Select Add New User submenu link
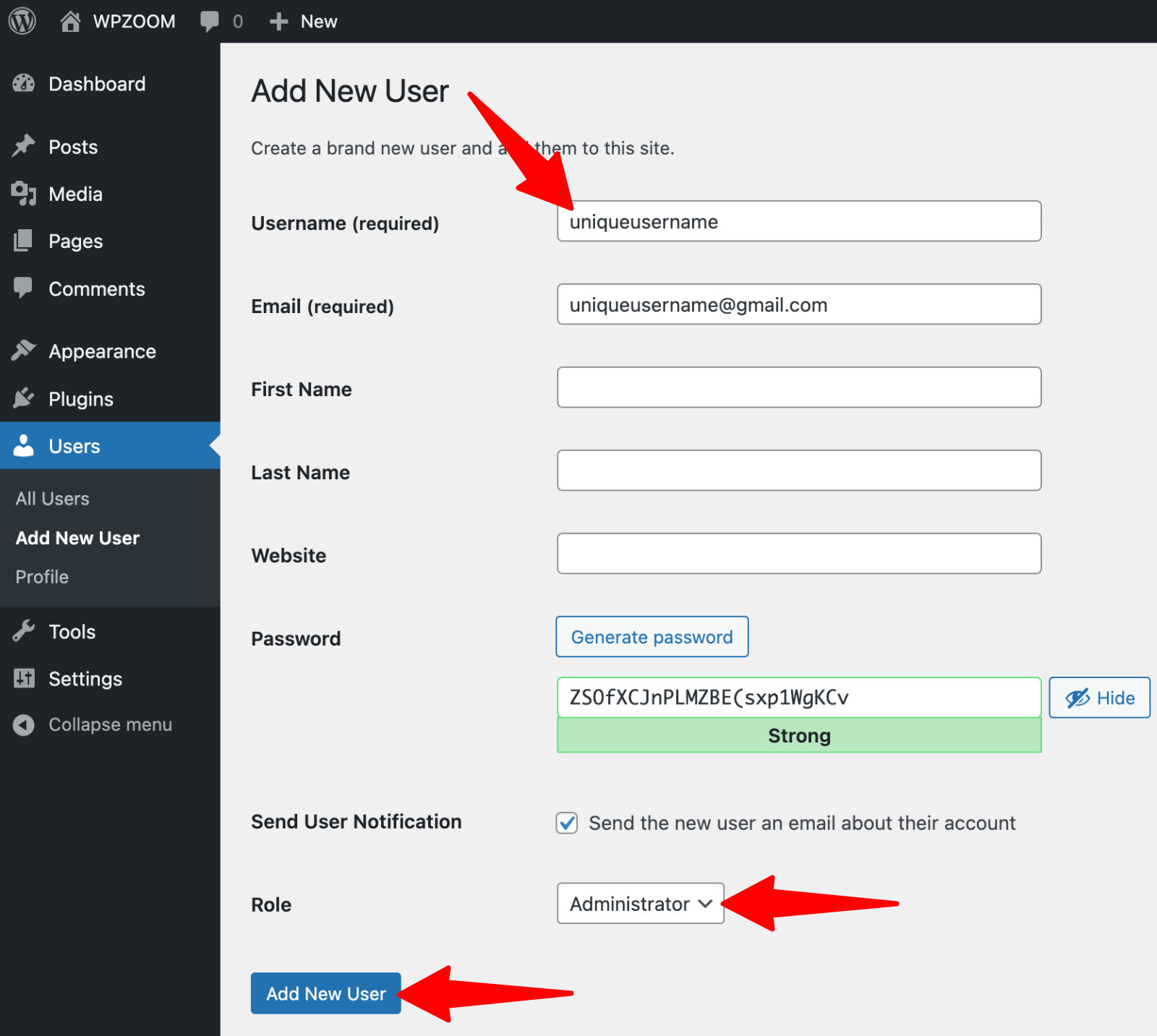 (77, 538)
